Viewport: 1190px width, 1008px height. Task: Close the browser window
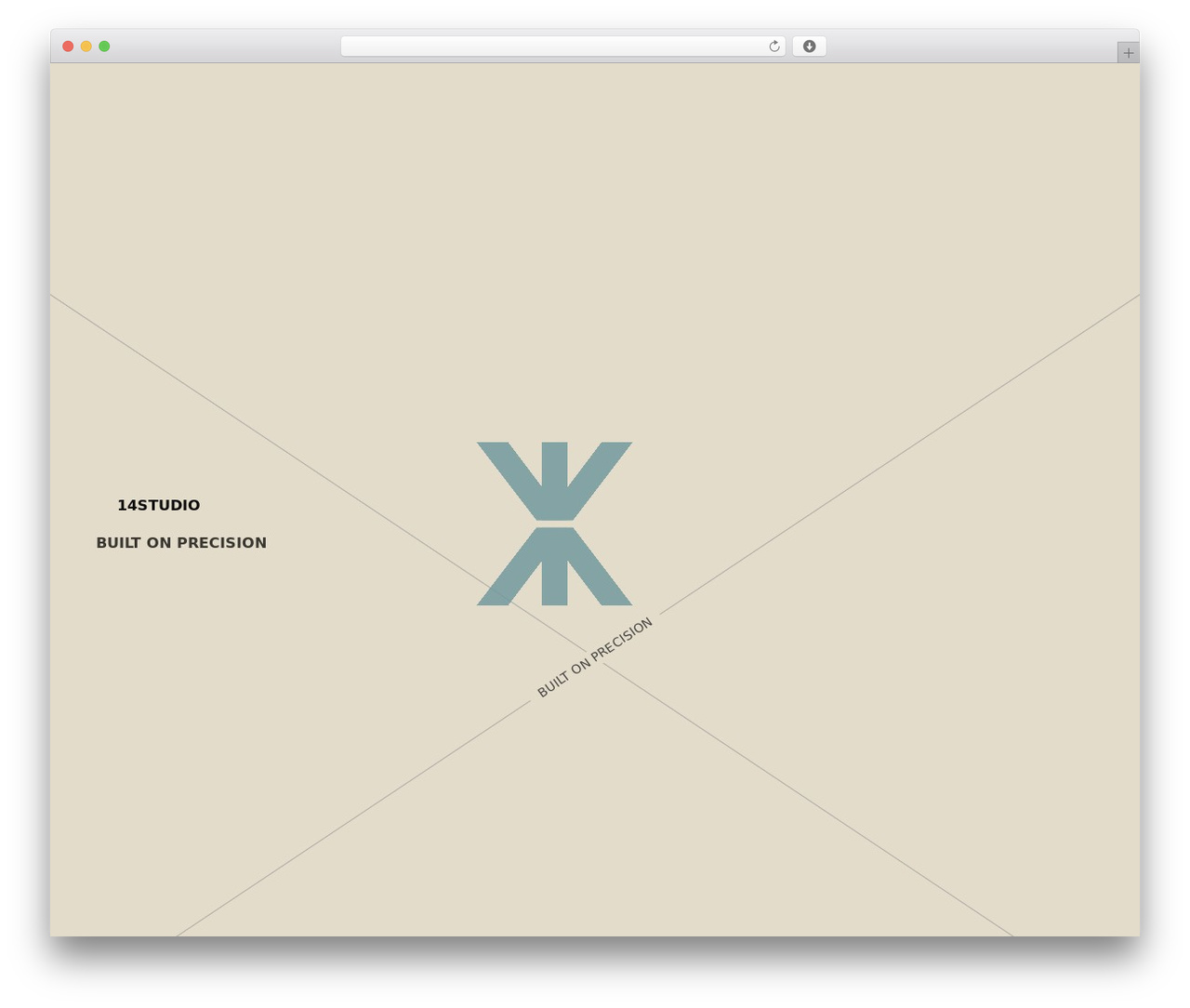tap(68, 46)
